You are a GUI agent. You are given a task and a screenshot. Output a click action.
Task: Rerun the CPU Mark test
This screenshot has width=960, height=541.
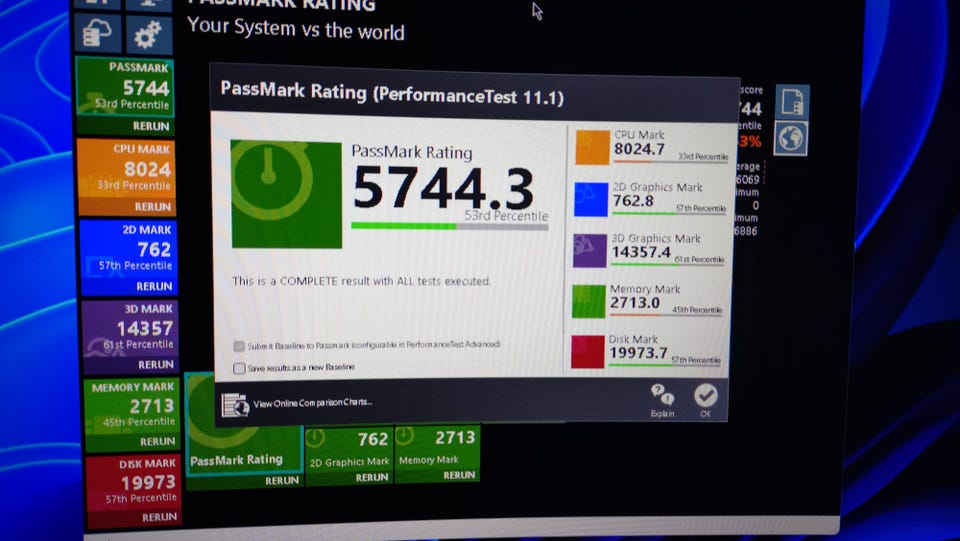[x=152, y=207]
